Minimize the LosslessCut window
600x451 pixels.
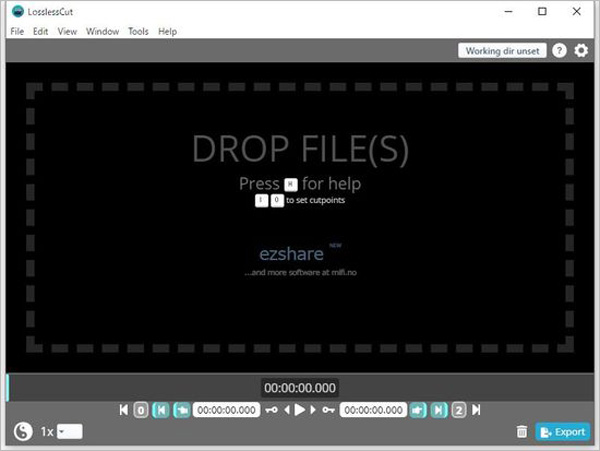click(x=508, y=11)
